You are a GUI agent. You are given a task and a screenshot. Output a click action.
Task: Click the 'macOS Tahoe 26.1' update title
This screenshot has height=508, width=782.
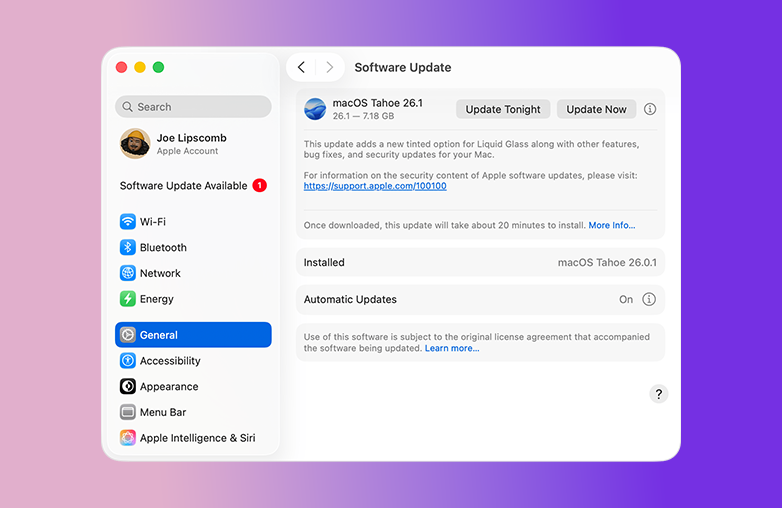click(x=378, y=103)
